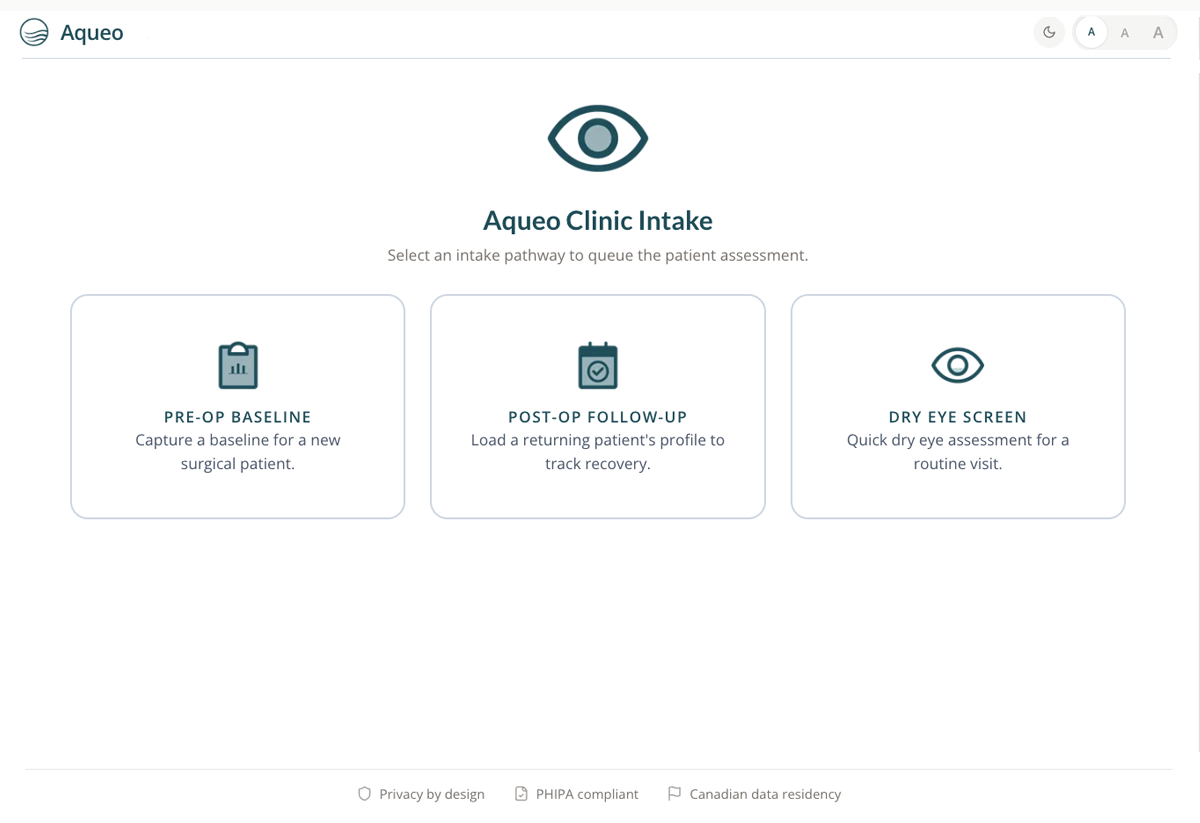This screenshot has height=823, width=1200.
Task: Open the Post-Op Follow-Up intake card
Action: click(598, 406)
